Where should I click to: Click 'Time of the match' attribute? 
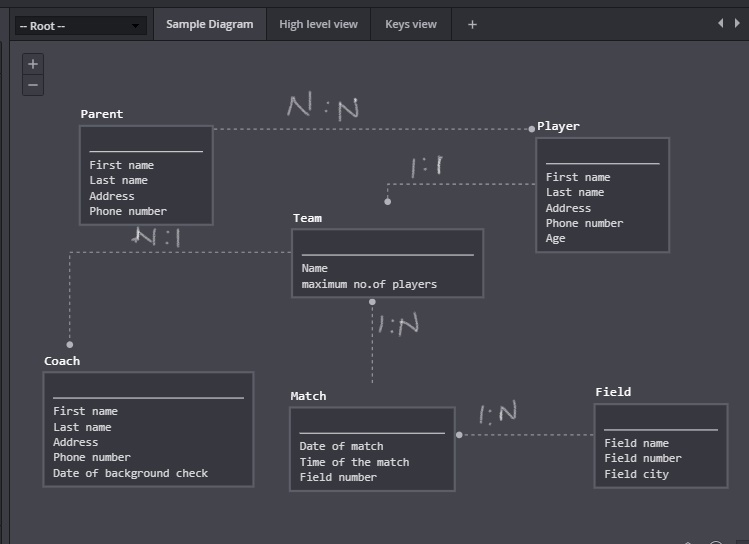click(354, 462)
